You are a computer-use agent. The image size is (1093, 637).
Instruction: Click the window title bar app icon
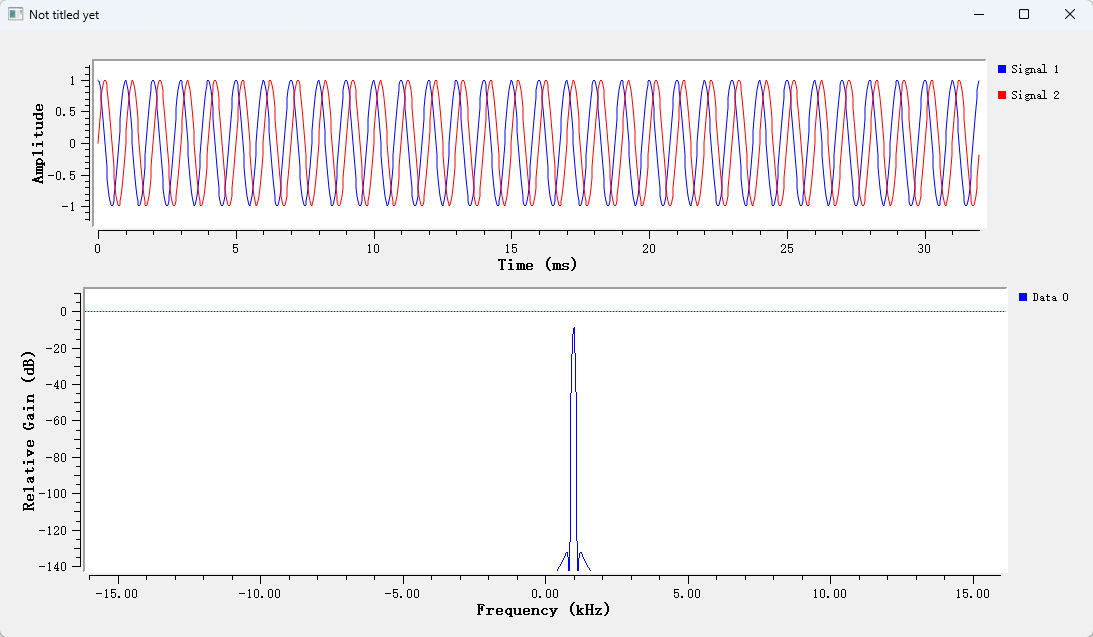tap(15, 14)
